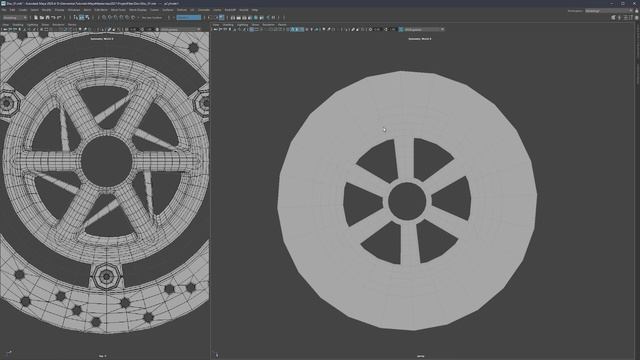Screen dimensions: 640x360
Task: Open Panels menu in right viewport panel
Action: tap(282, 24)
